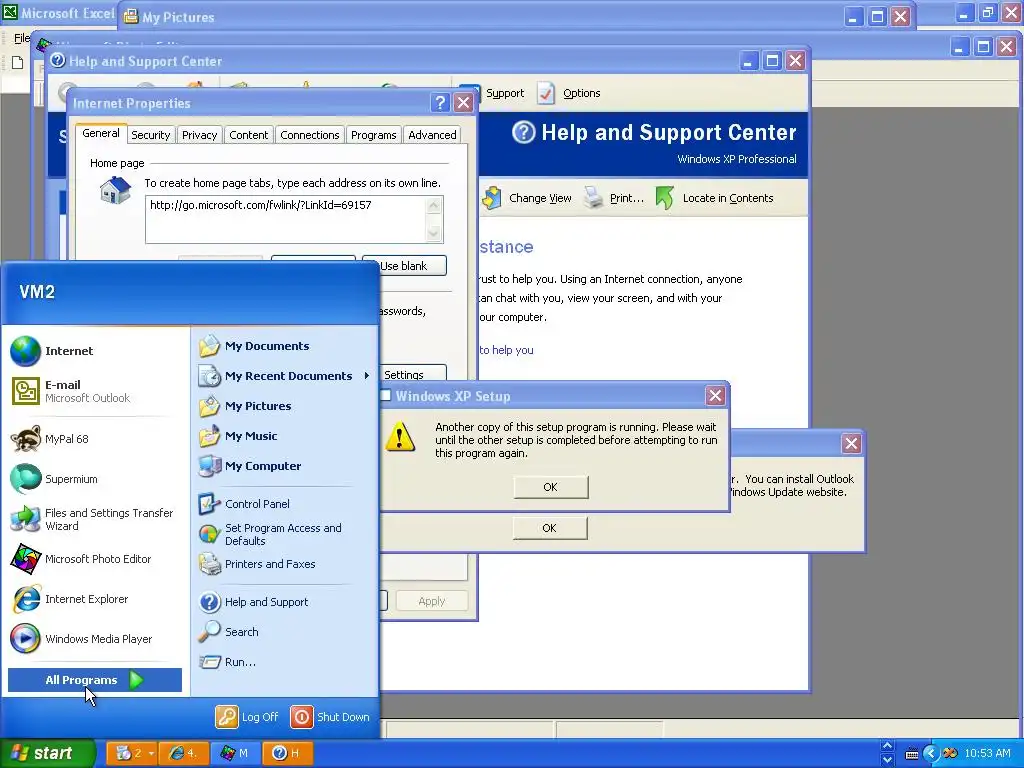Click Log Off in the Start menu

[248, 717]
